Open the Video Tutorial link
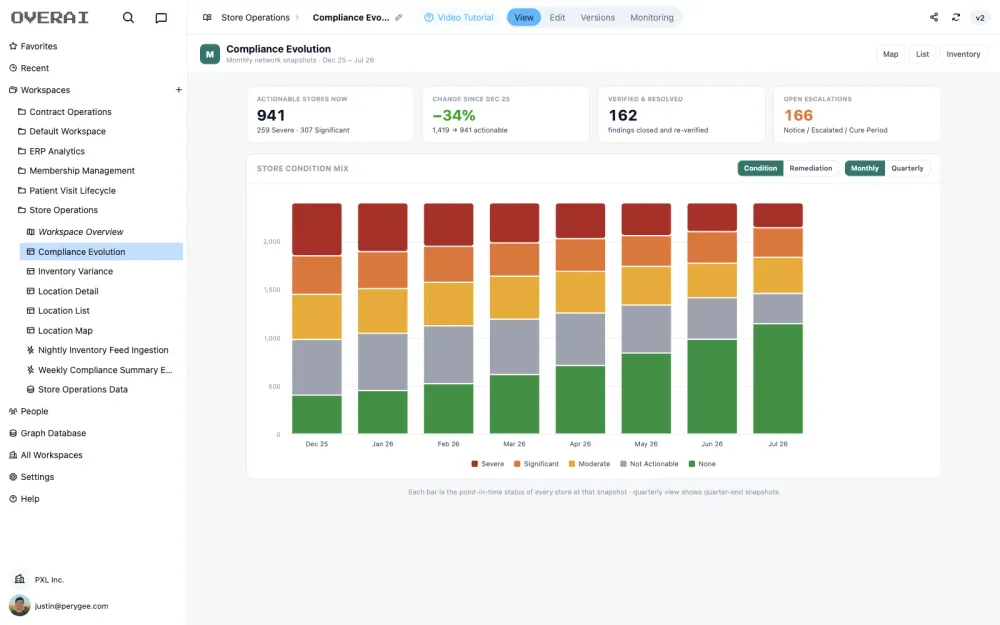This screenshot has height=625, width=1000. (459, 18)
